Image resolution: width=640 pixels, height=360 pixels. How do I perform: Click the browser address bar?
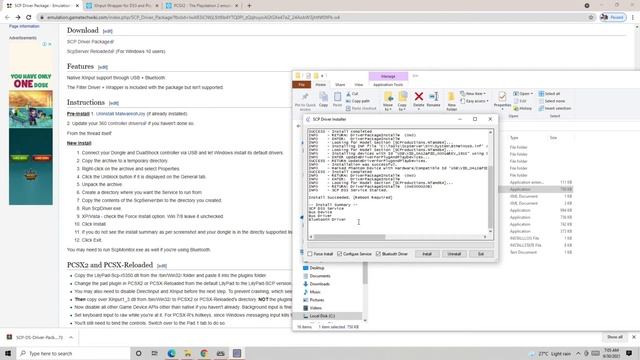(314, 18)
